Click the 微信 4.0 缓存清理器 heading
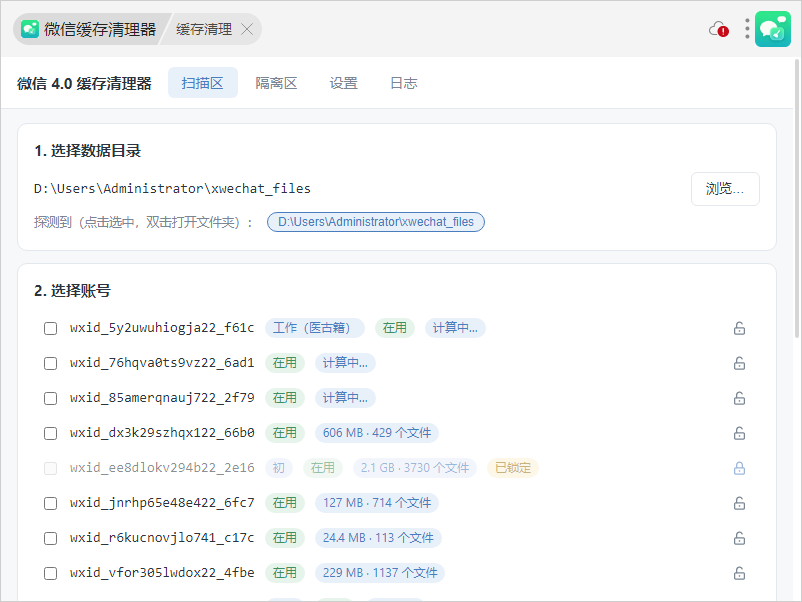802x602 pixels. [84, 83]
